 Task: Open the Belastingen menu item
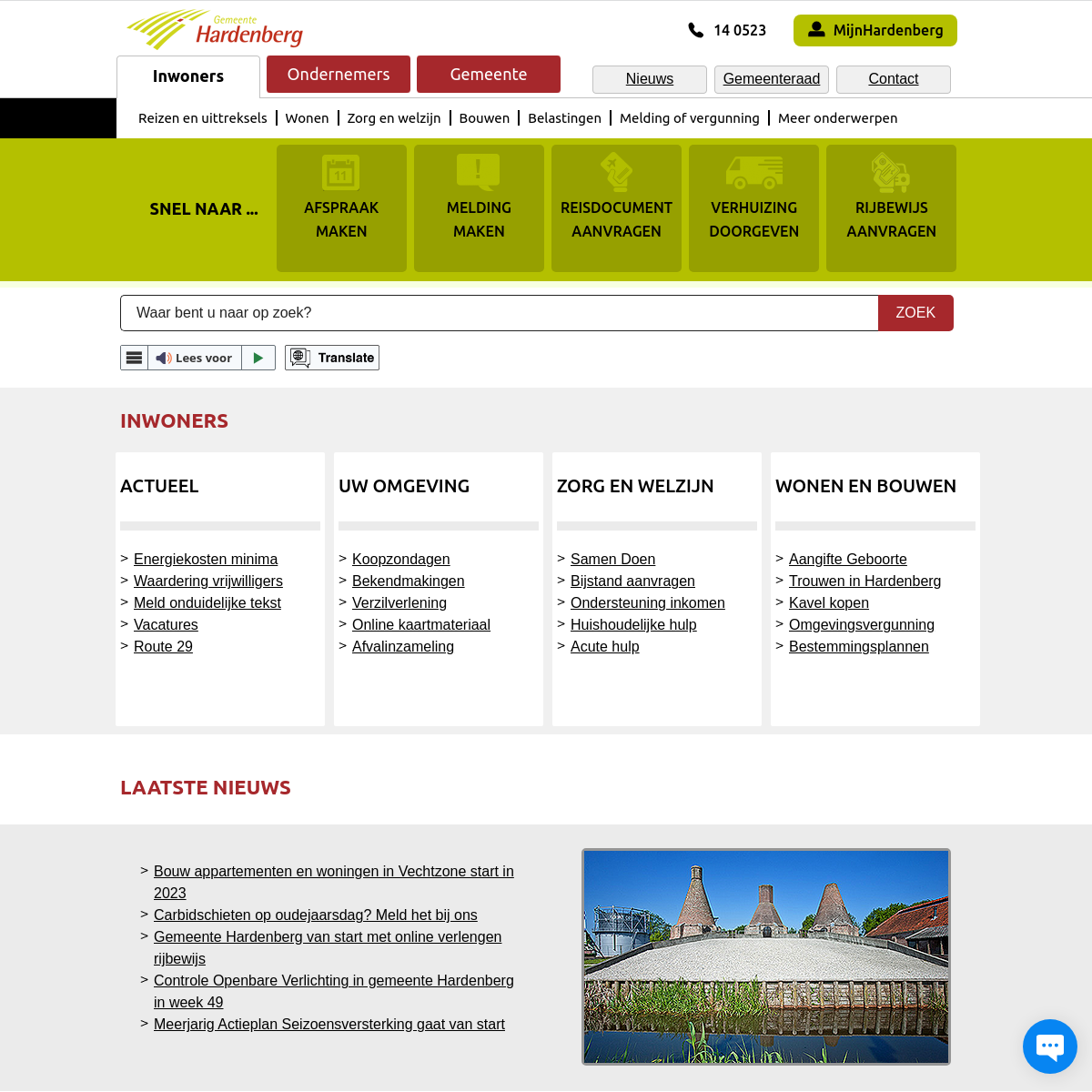coord(564,118)
